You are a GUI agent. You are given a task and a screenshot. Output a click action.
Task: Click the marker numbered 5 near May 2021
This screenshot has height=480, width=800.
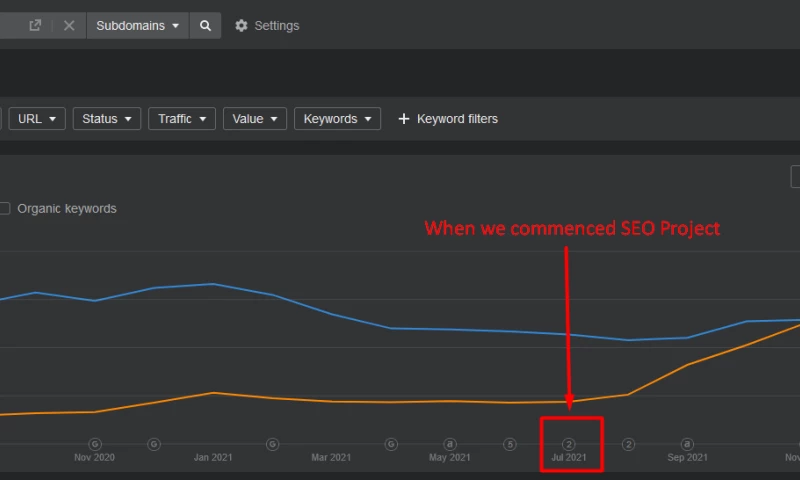pos(510,443)
